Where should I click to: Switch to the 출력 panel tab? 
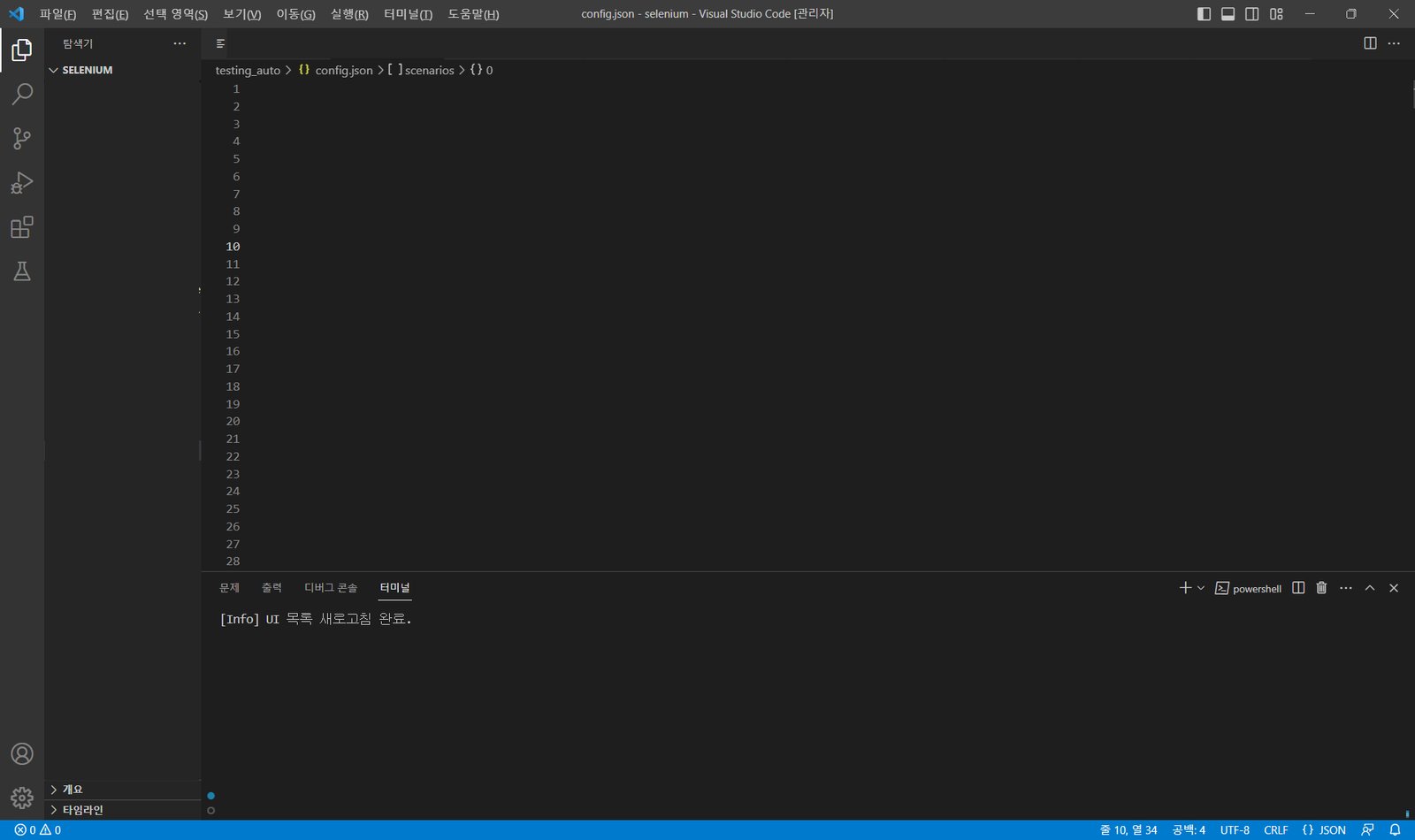tap(272, 588)
